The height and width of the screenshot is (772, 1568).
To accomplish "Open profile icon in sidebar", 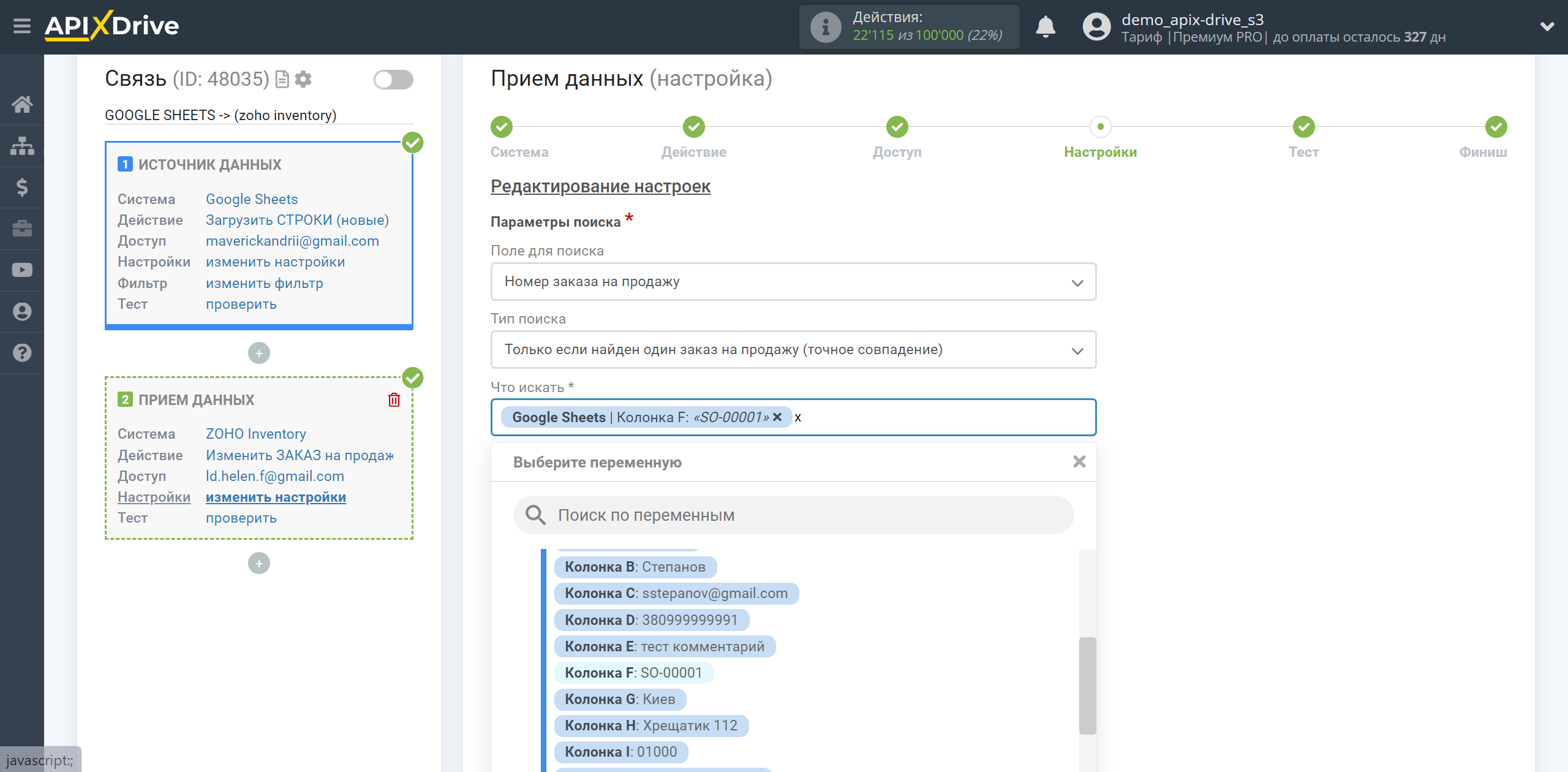I will 22,311.
